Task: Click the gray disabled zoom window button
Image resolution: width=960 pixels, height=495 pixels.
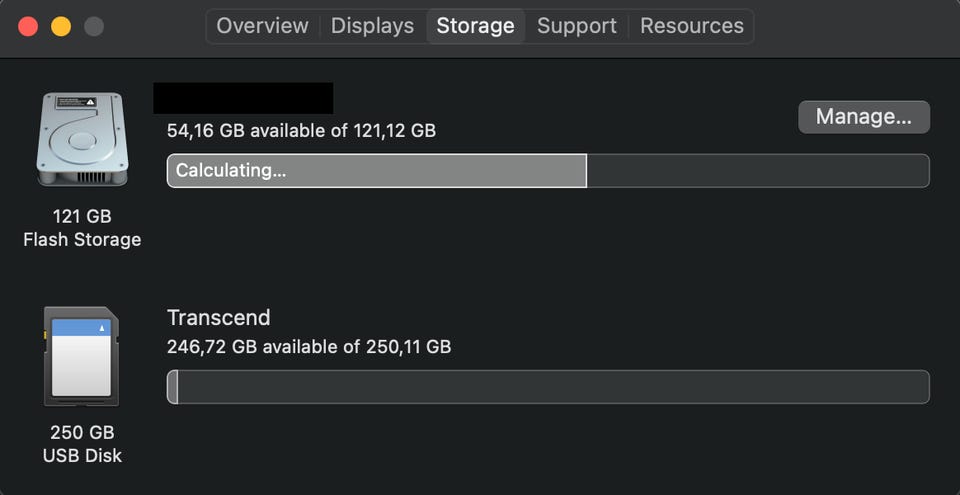Action: pos(94,26)
